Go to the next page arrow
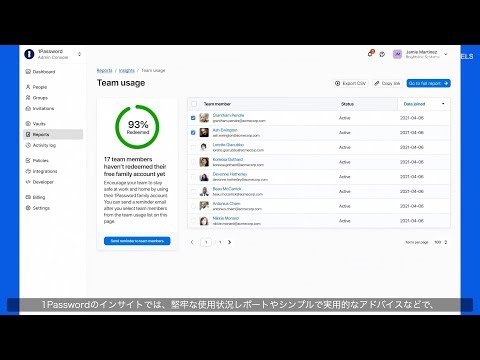 [x=229, y=242]
